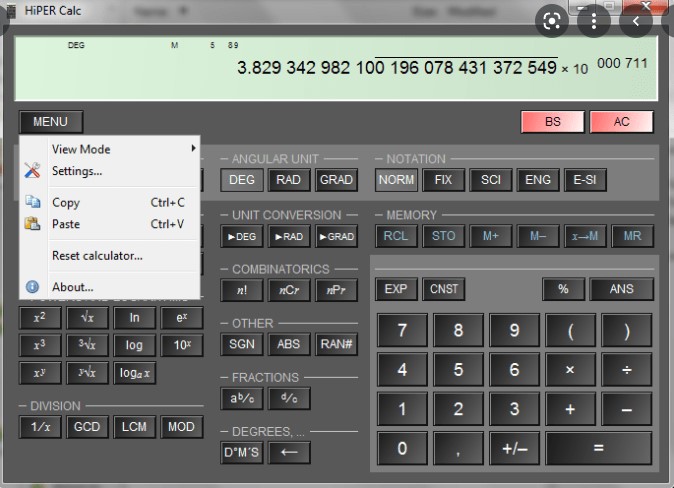Click the calculator result display
Image resolution: width=674 pixels, height=488 pixels.
point(336,69)
